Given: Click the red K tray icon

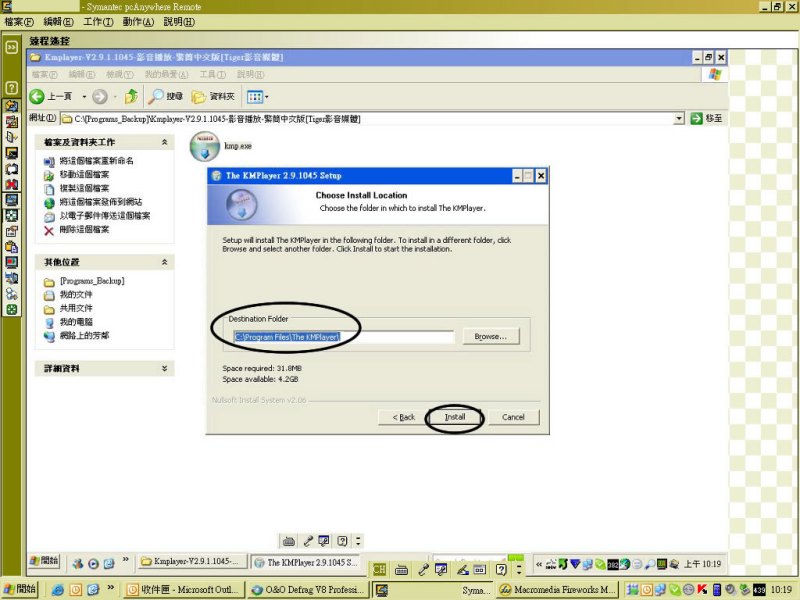Looking at the screenshot, I should pos(703,590).
